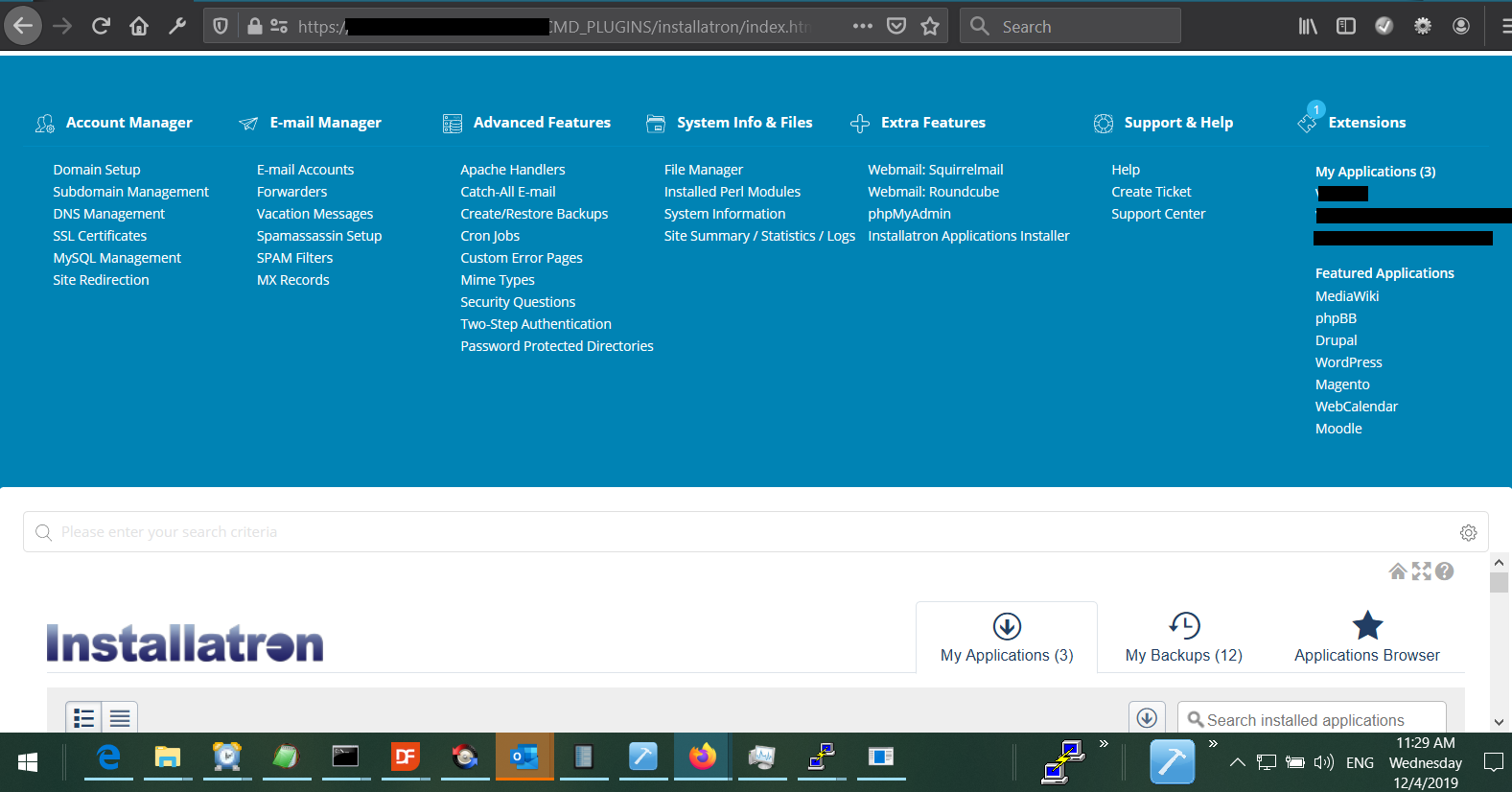1512x792 pixels.
Task: Bookmark this page with the star icon
Action: (x=929, y=26)
